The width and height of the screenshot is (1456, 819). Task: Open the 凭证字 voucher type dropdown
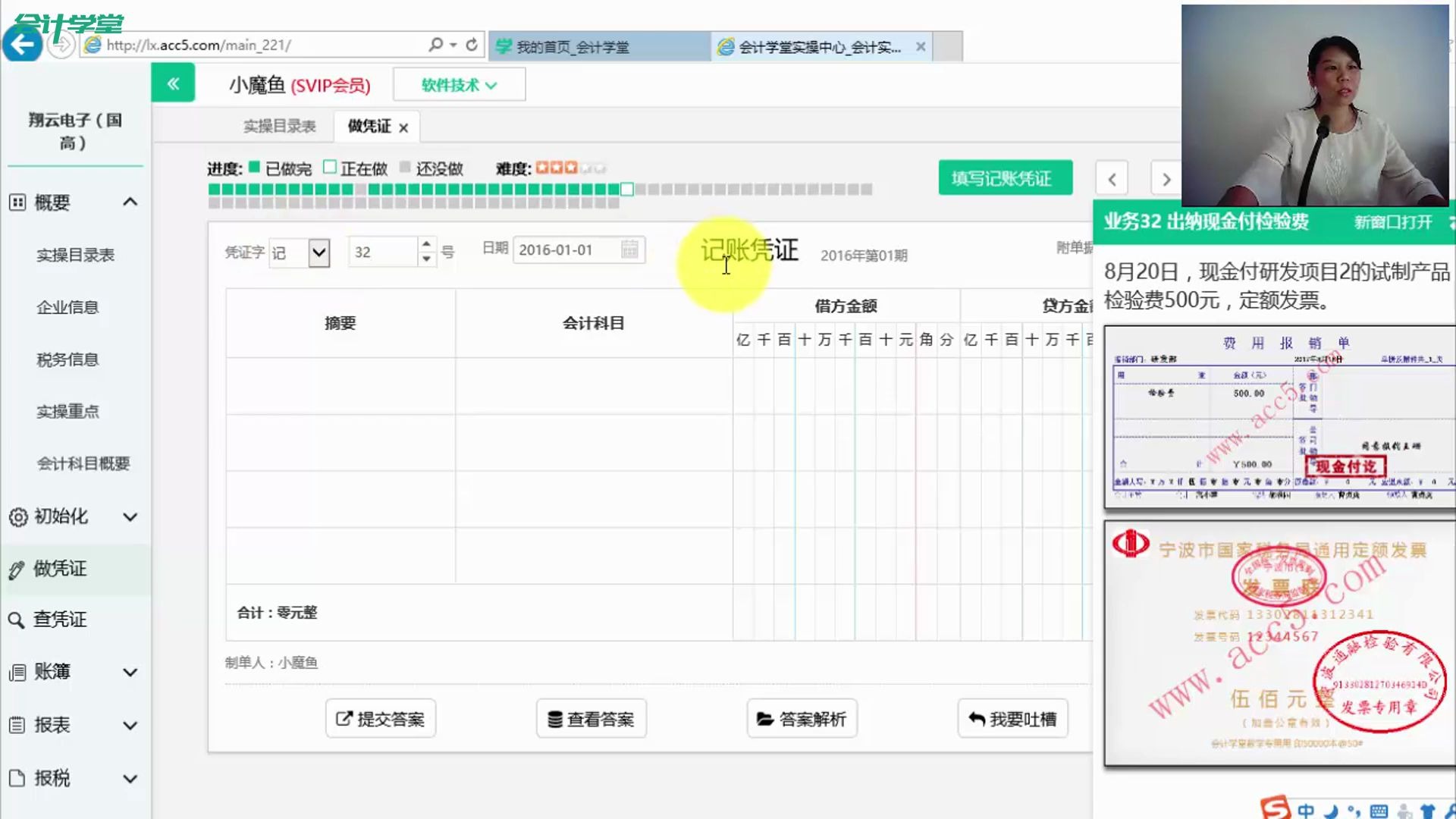coord(318,253)
